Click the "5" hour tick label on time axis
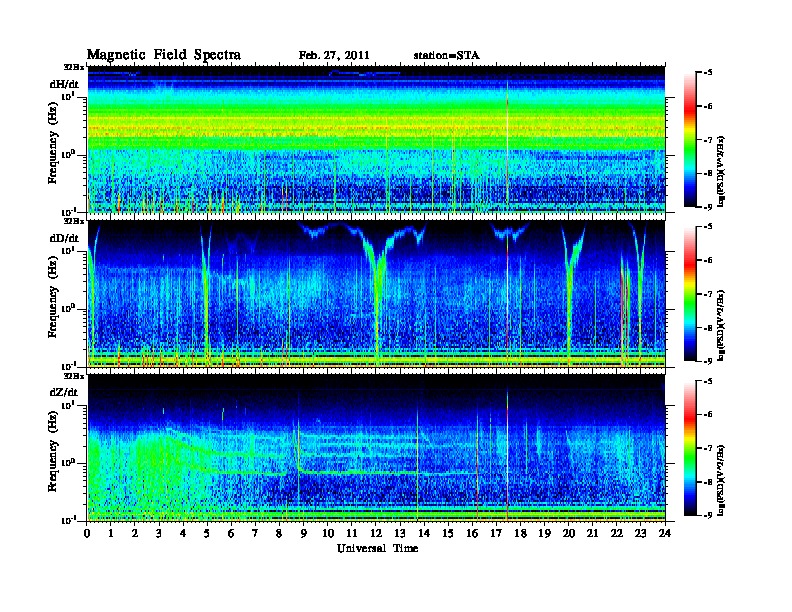This screenshot has height=612, width=792. [x=207, y=533]
